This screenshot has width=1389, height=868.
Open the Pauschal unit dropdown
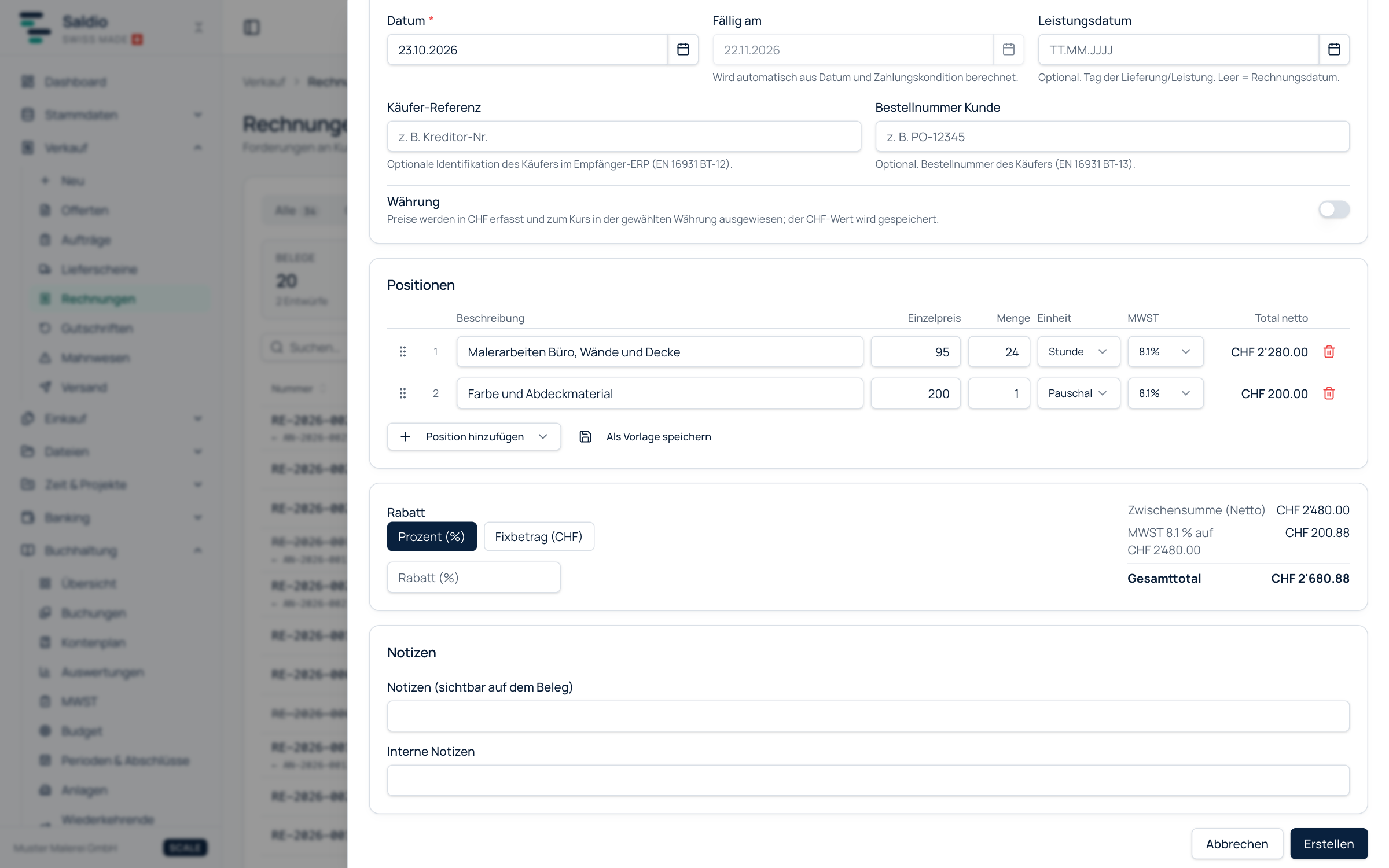click(1079, 393)
